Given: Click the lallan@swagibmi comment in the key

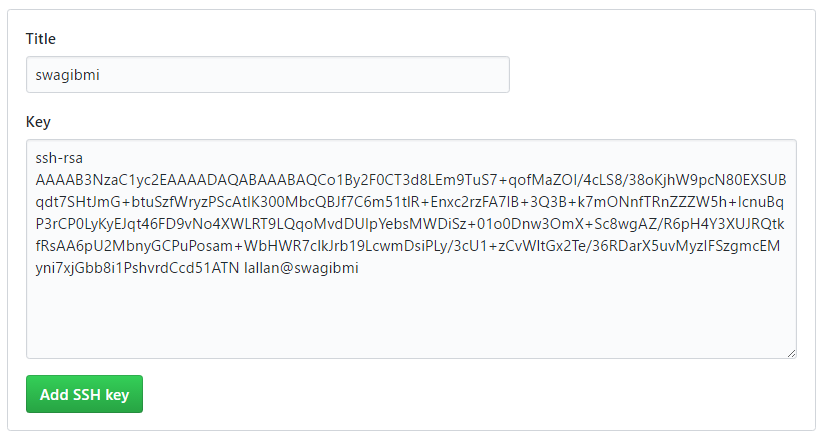Looking at the screenshot, I should pos(301,268).
